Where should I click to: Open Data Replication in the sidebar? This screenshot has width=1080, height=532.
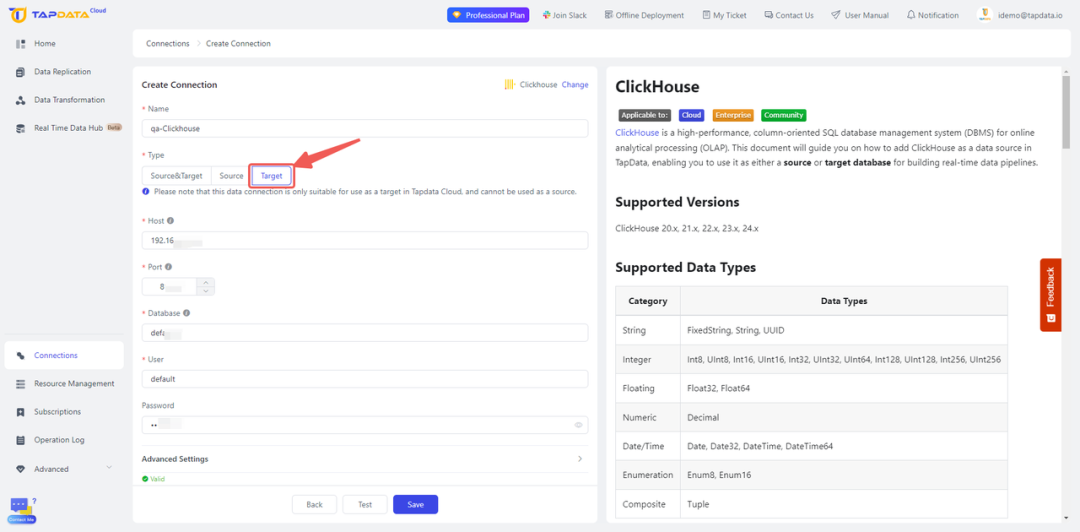64,72
